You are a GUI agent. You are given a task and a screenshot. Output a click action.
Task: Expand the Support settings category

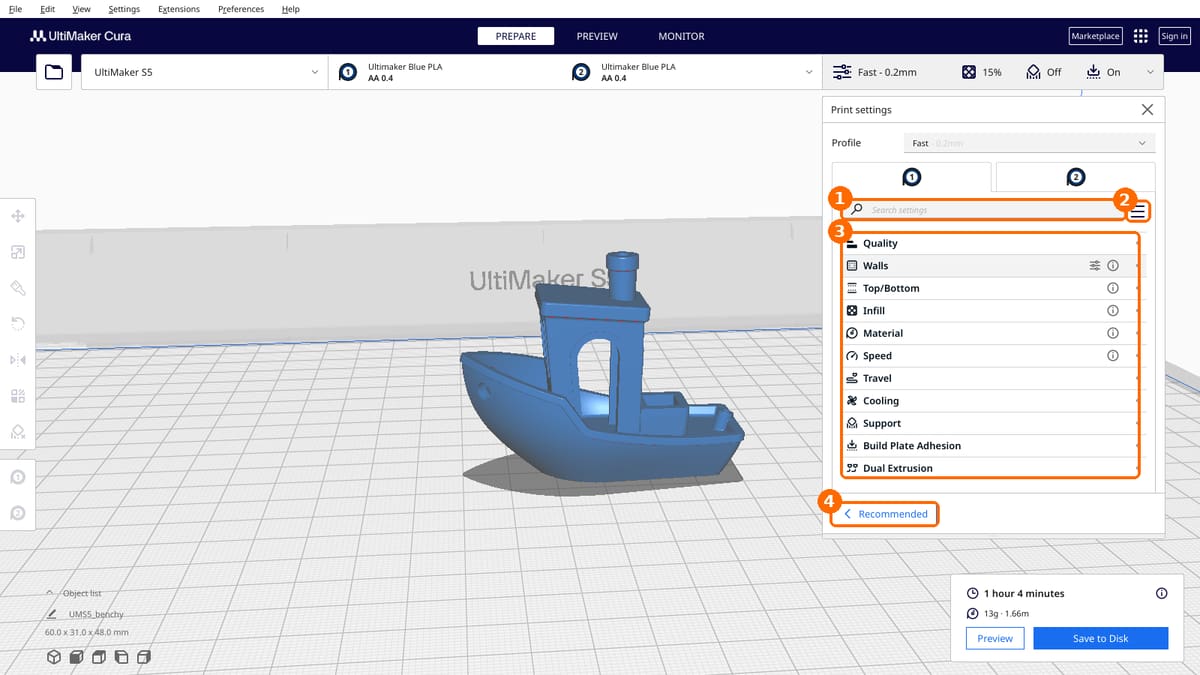click(x=991, y=423)
